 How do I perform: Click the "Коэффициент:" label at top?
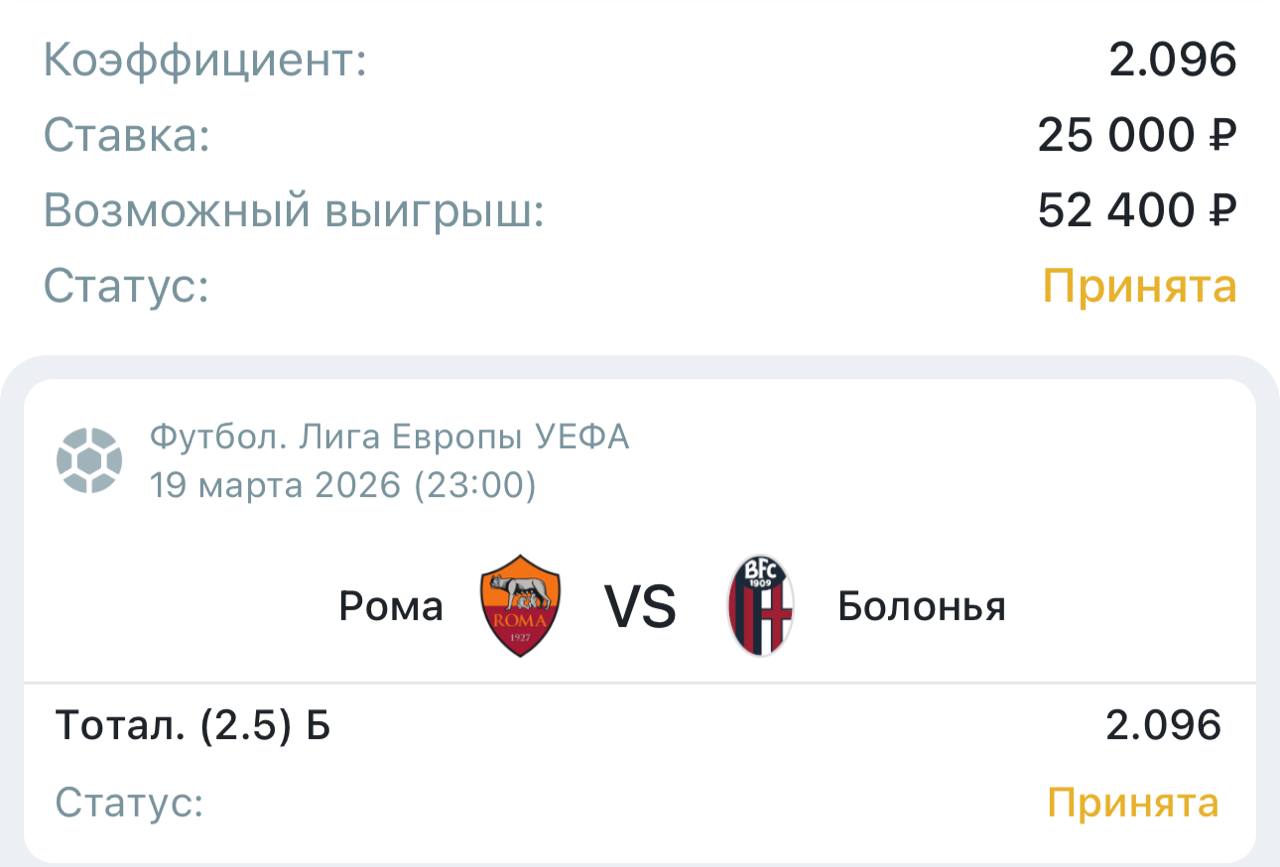tap(205, 61)
